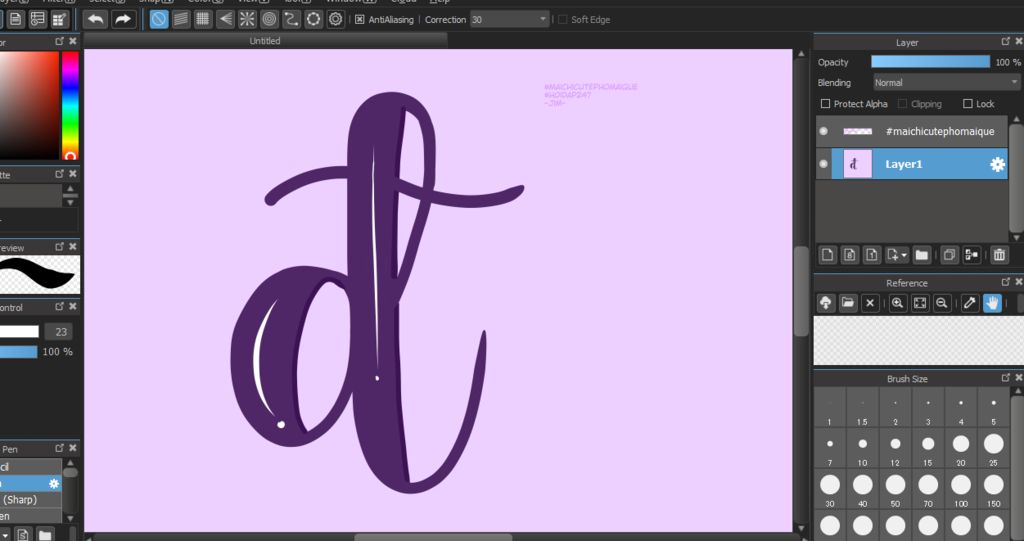Hide the Layer1 layer
The image size is (1024, 541).
(x=824, y=164)
